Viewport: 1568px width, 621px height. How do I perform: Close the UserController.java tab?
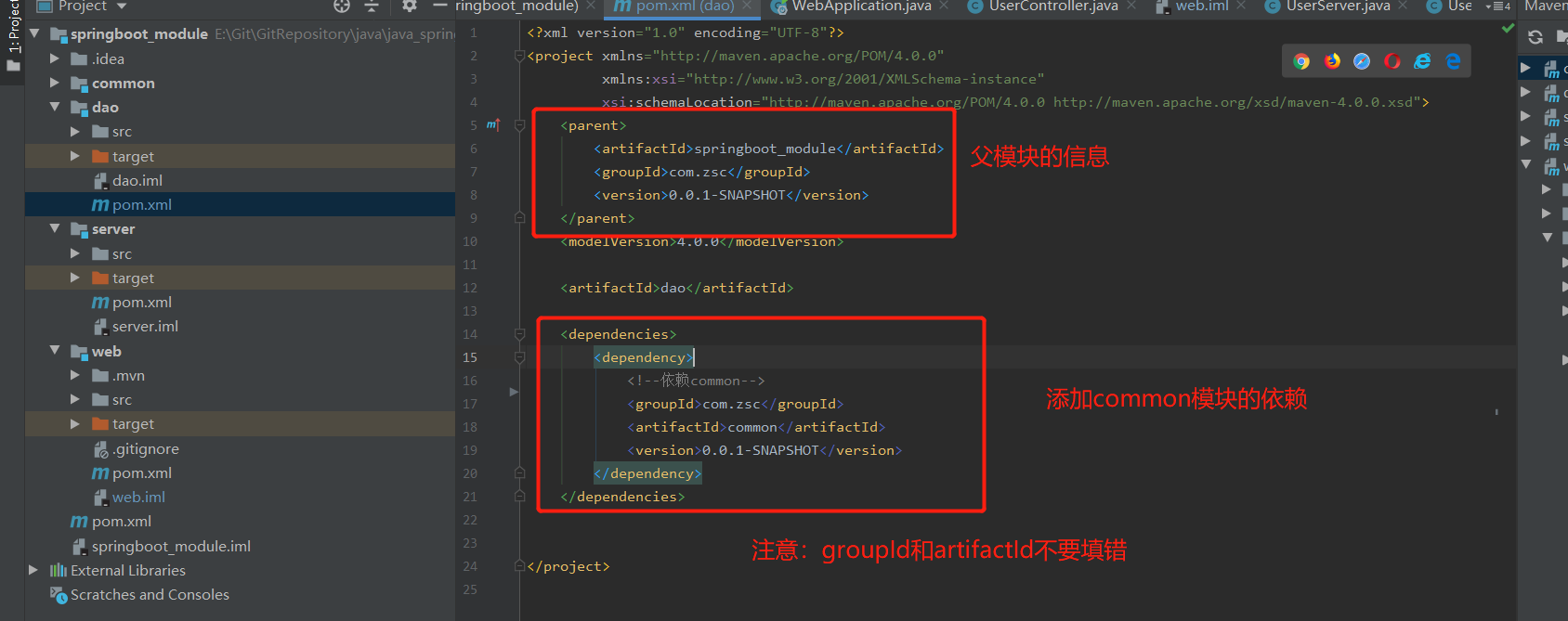pos(1131,6)
